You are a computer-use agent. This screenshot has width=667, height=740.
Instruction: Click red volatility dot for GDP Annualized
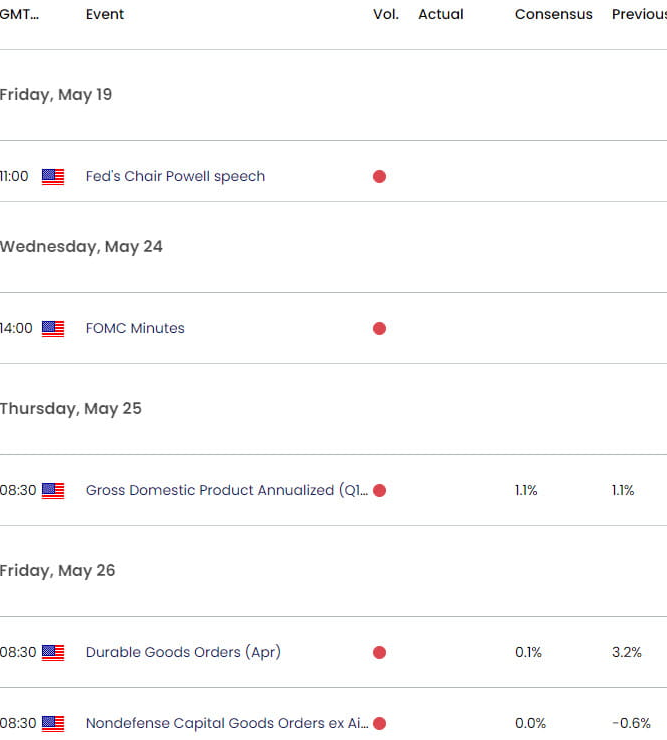coord(380,490)
